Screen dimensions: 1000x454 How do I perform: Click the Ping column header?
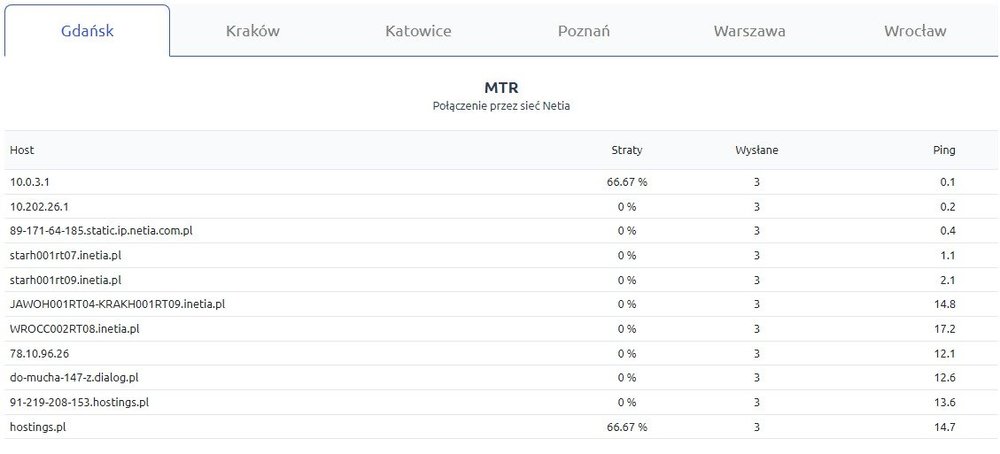(943, 150)
